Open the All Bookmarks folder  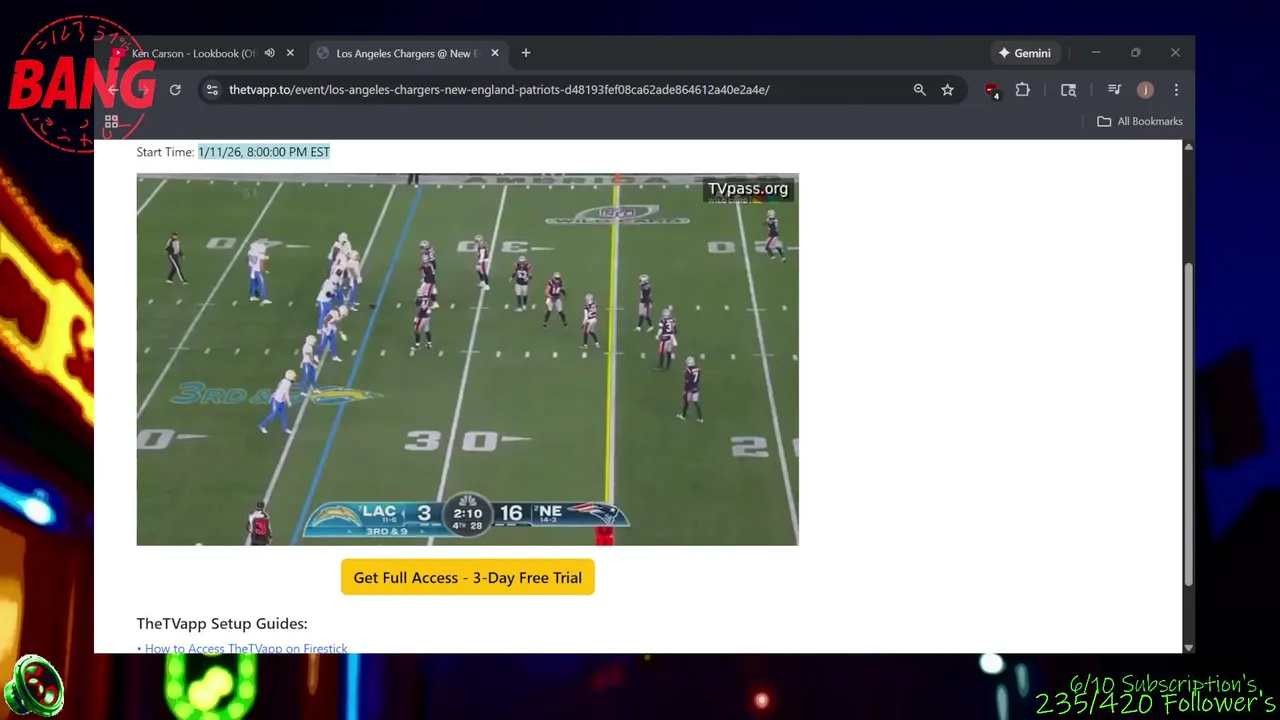point(1139,121)
